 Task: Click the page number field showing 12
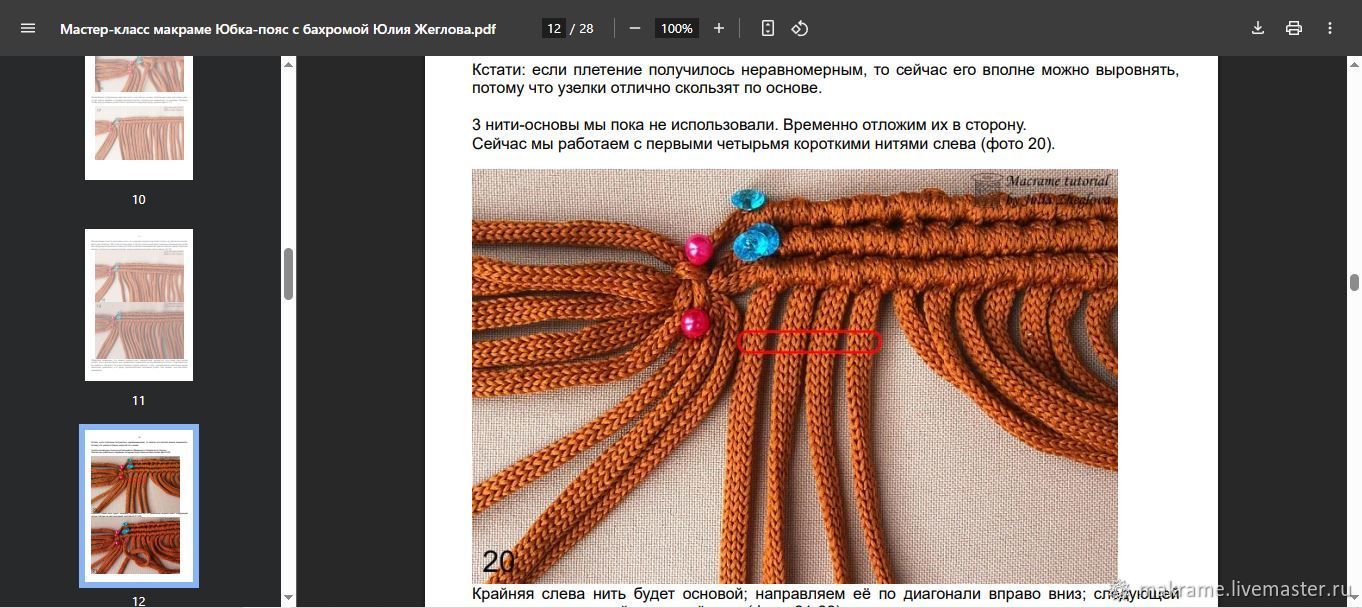pyautogui.click(x=554, y=28)
